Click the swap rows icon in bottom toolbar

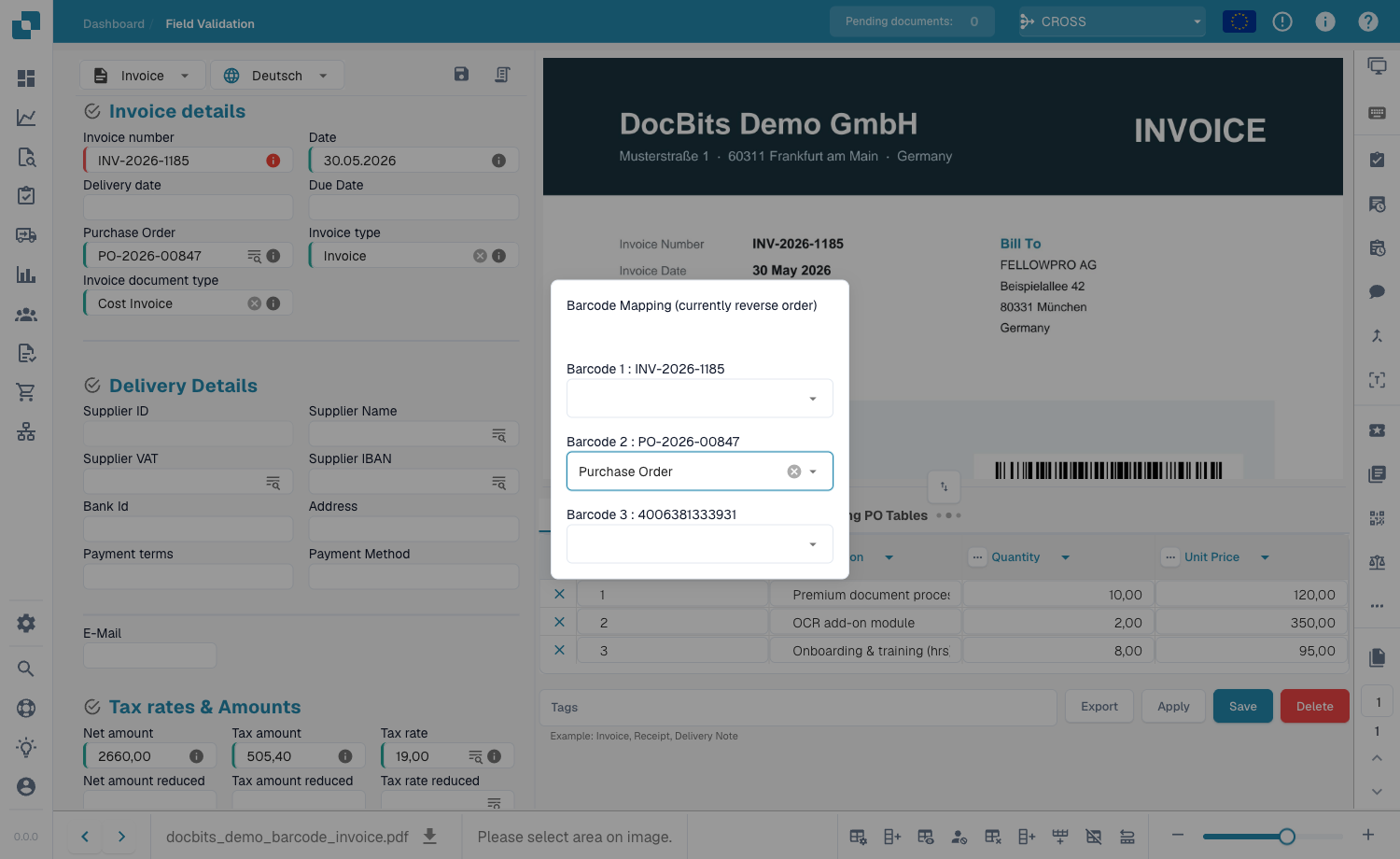[x=1127, y=837]
